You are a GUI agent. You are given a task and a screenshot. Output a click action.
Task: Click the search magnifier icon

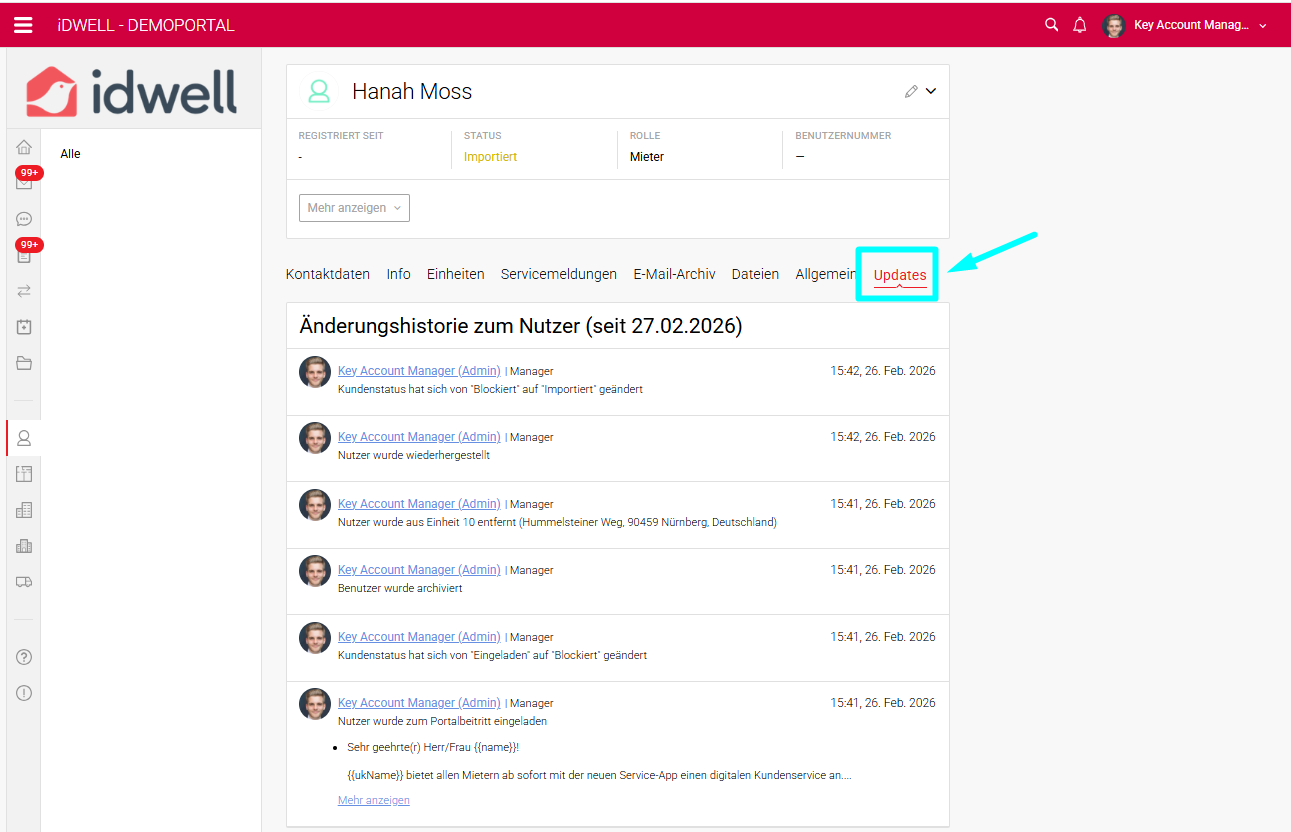(1051, 25)
